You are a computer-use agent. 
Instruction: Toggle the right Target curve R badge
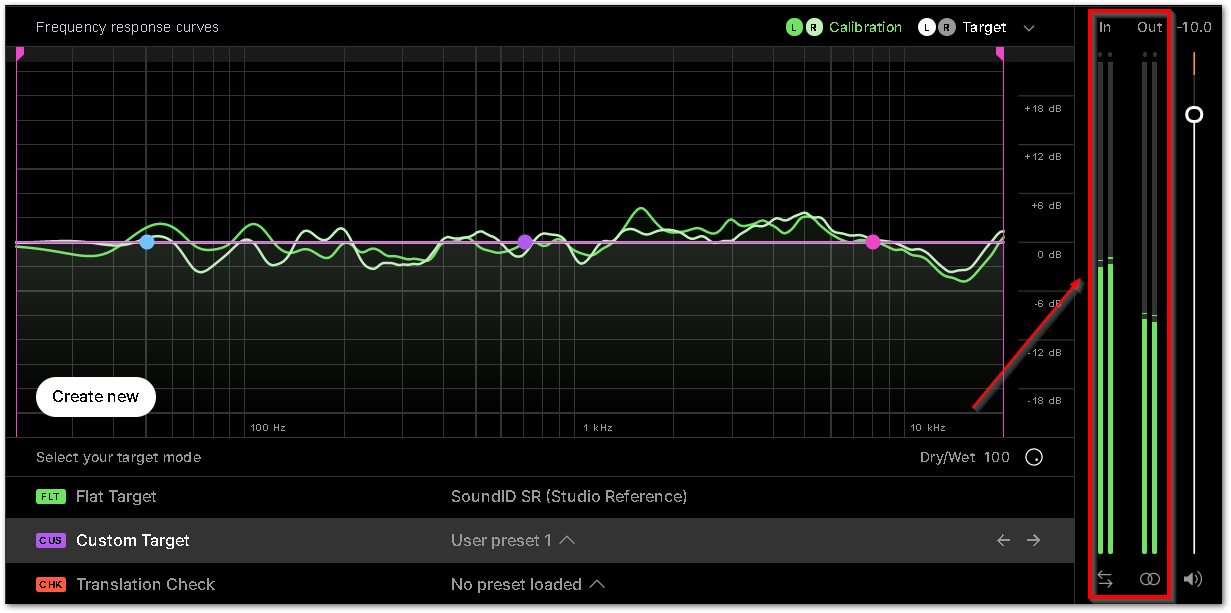[947, 28]
